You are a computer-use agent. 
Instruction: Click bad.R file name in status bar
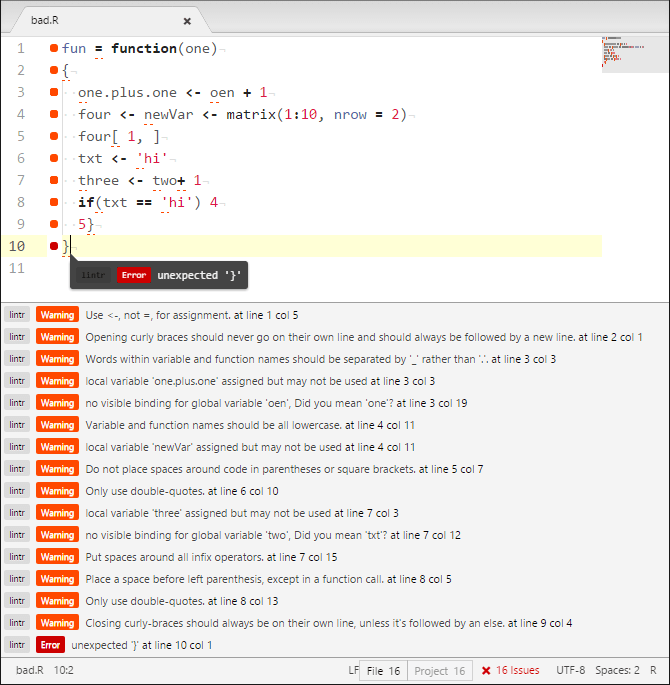pyautogui.click(x=29, y=670)
